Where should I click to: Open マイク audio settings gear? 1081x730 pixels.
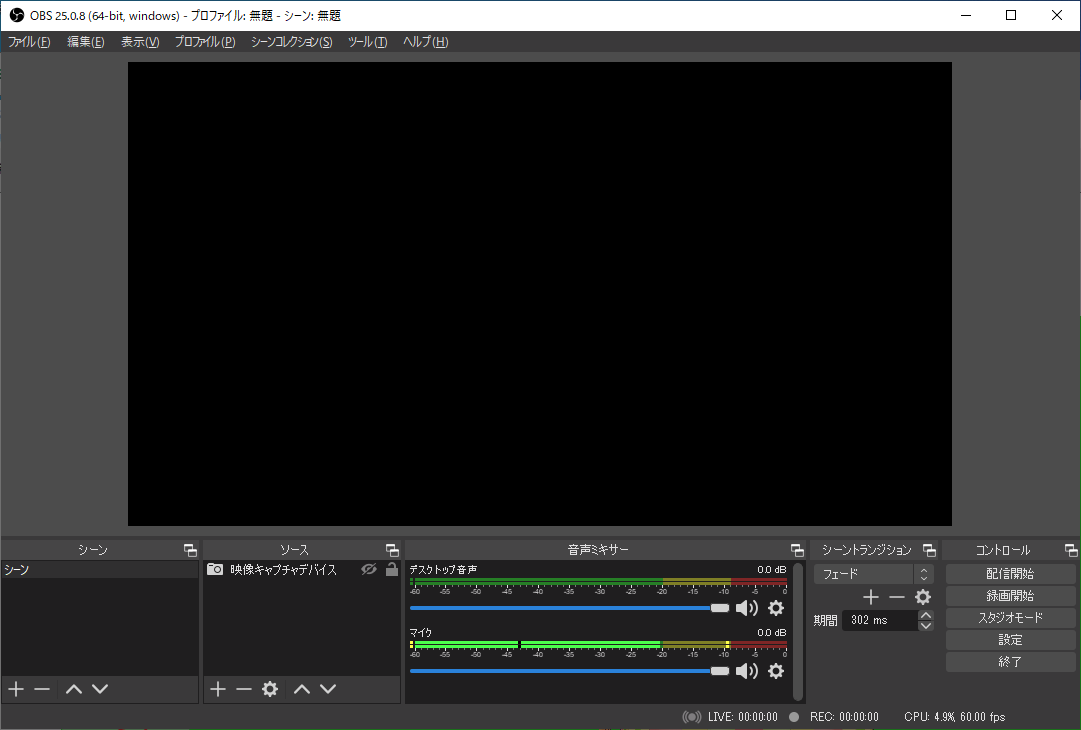(x=776, y=671)
